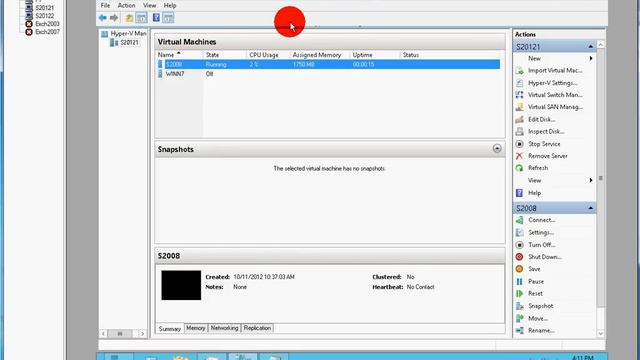The image size is (640, 360).
Task: Click the Stop Service icon
Action: [519, 144]
